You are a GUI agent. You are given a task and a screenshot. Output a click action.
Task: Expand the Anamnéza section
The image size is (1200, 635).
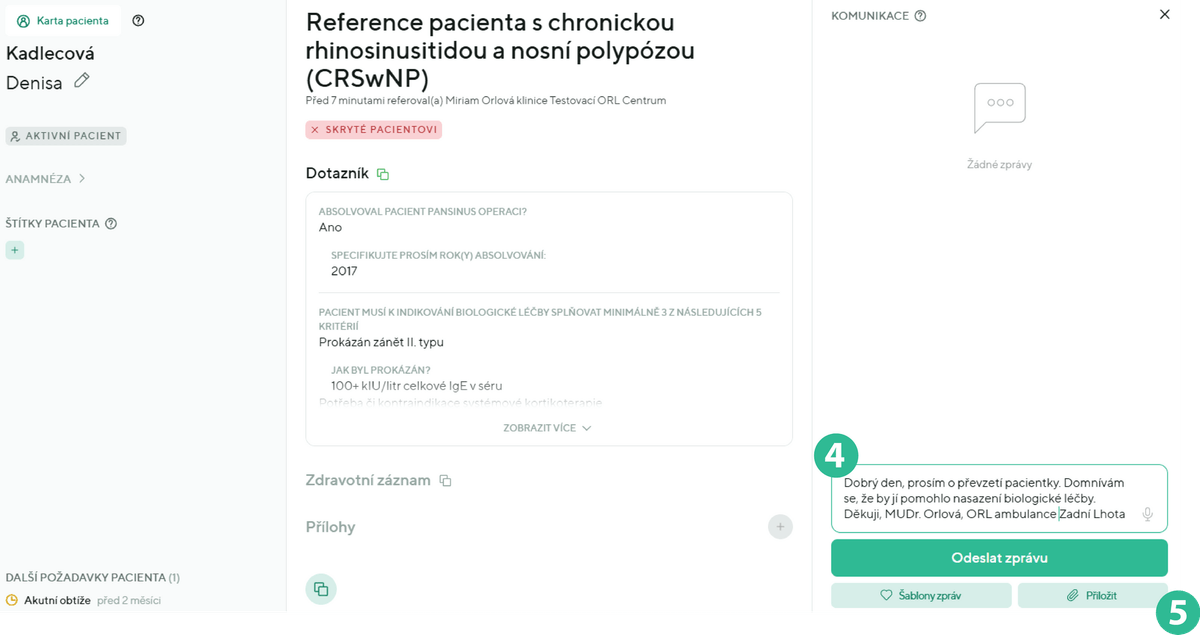46,179
